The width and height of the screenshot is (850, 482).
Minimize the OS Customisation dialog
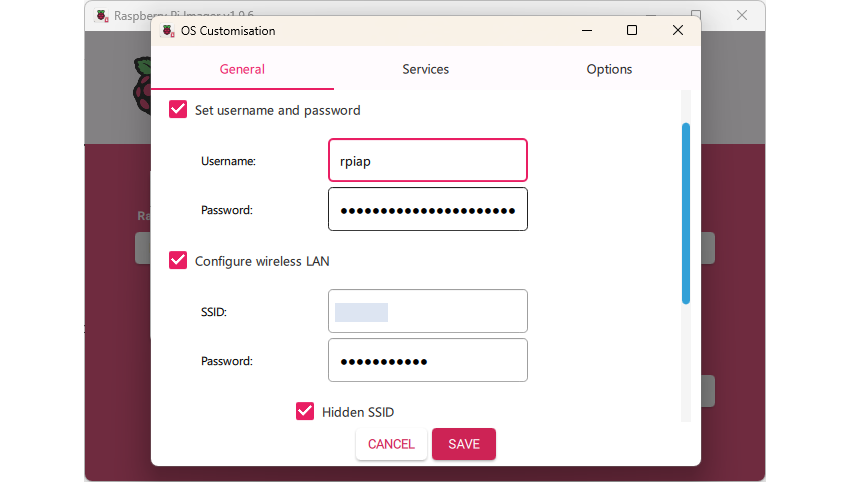pos(587,30)
